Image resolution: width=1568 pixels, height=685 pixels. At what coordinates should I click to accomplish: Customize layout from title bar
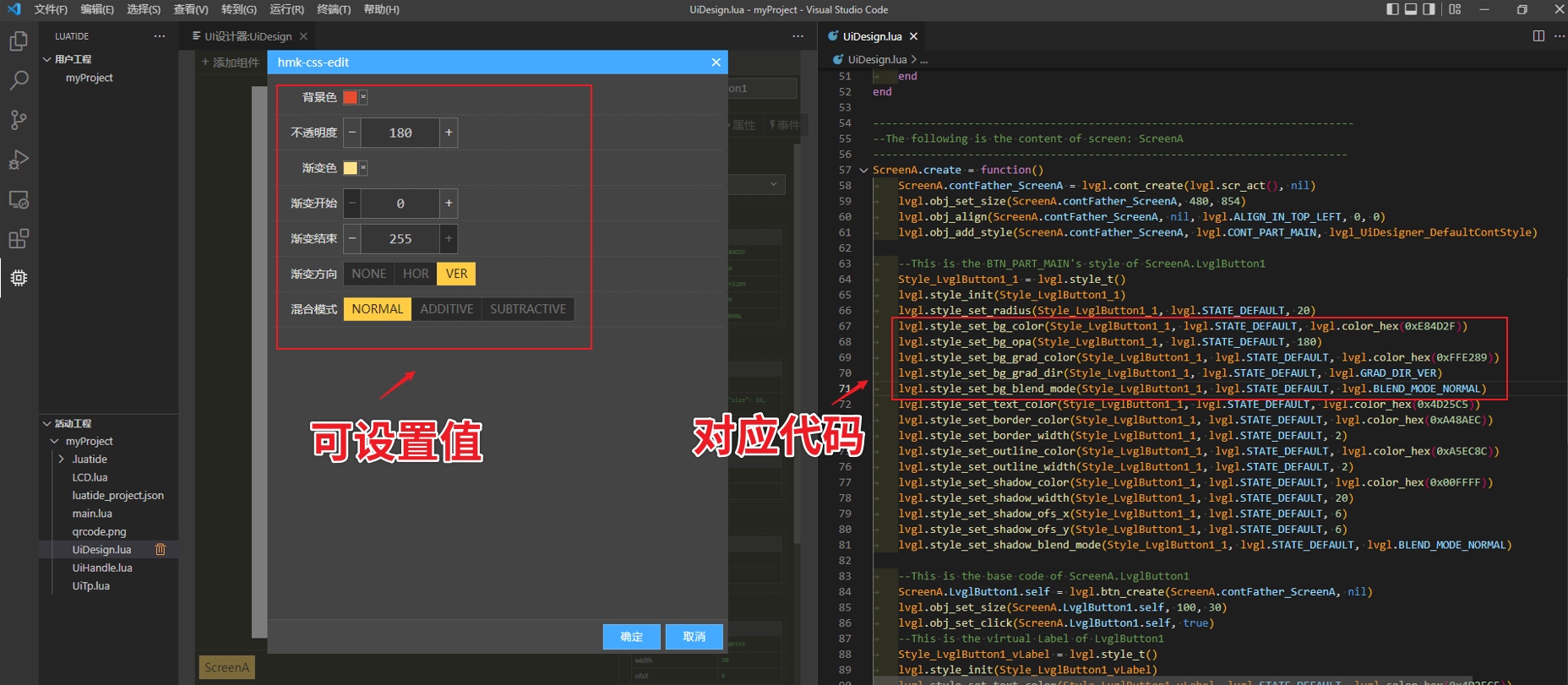1455,9
